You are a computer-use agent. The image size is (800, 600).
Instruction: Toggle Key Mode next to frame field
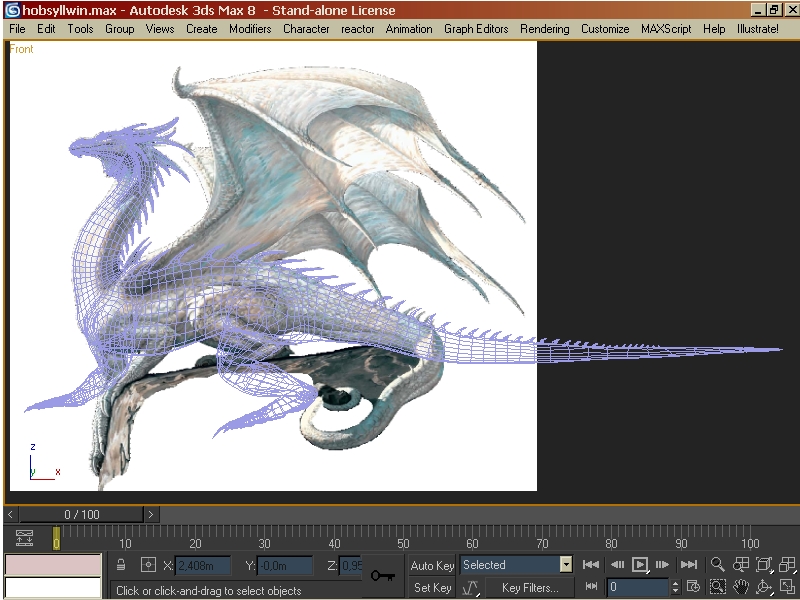(x=591, y=587)
